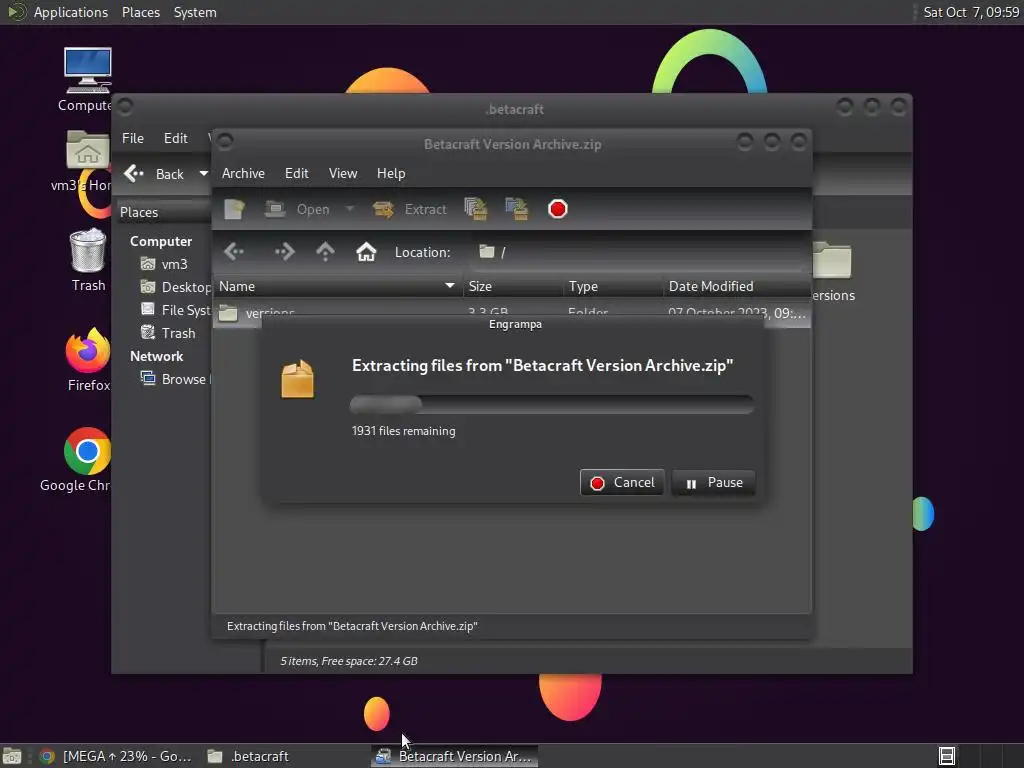Open the File menu in .betacraft window
The image size is (1024, 768).
click(133, 138)
